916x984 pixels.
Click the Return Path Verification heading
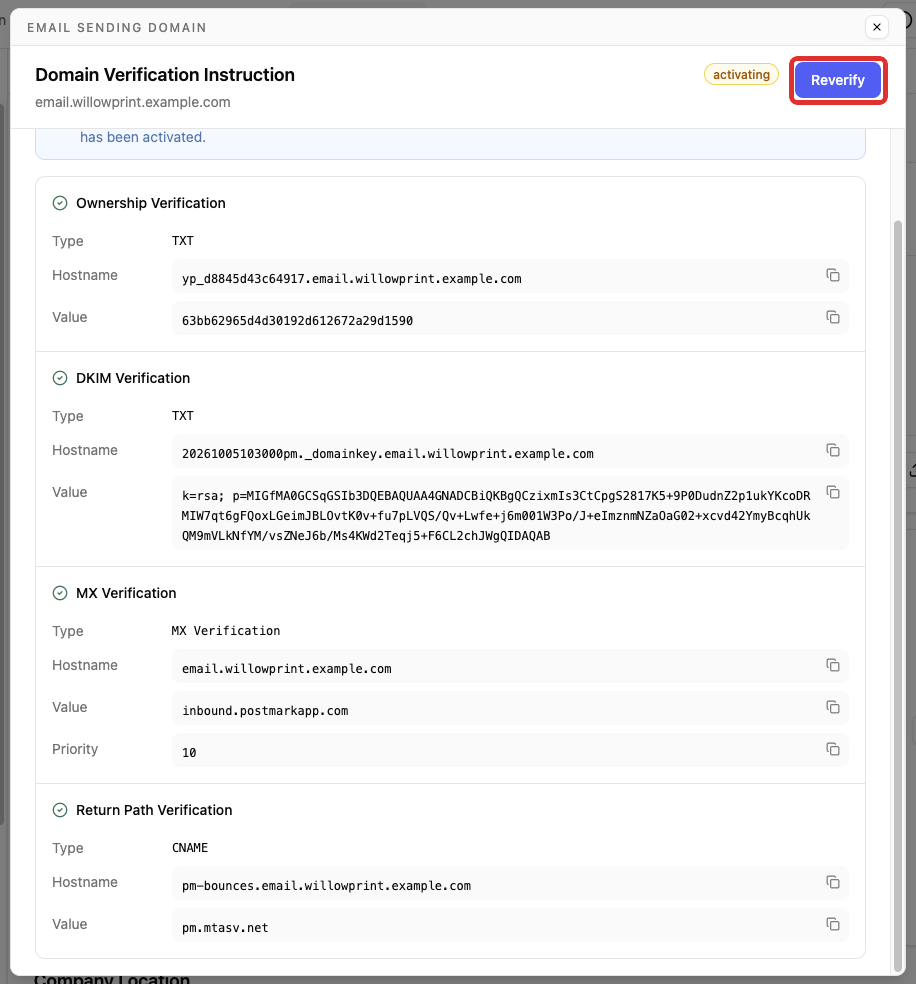pyautogui.click(x=154, y=810)
